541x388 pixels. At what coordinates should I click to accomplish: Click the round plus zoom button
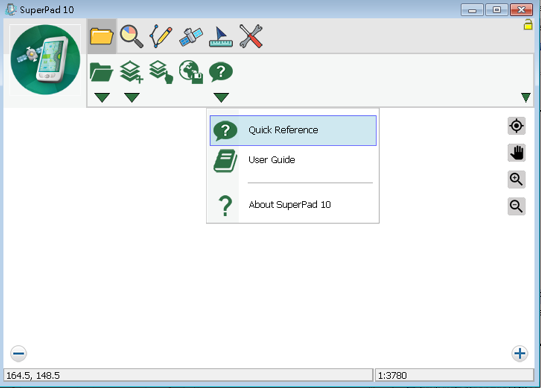520,354
